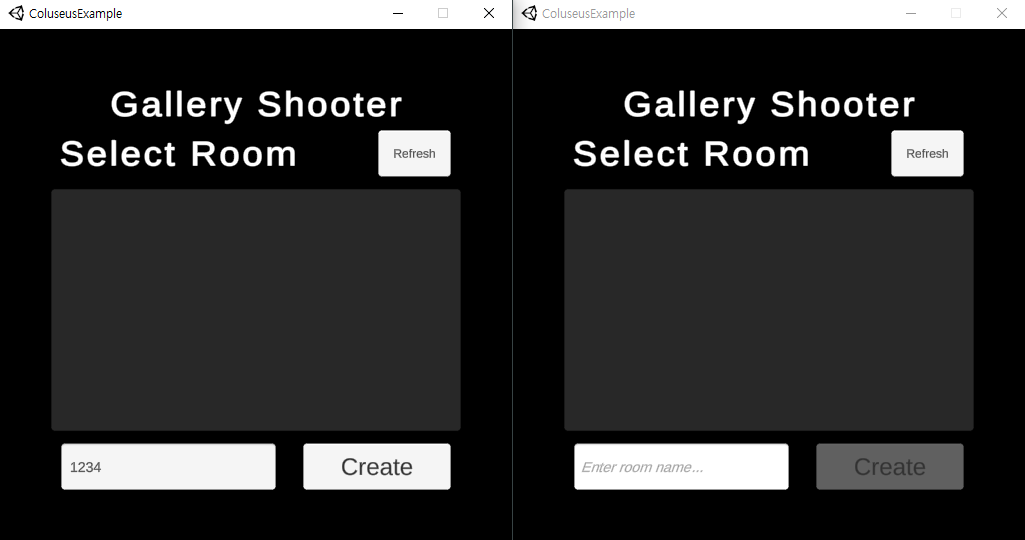The image size is (1025, 540).
Task: Click Create button in left window
Action: tap(377, 467)
